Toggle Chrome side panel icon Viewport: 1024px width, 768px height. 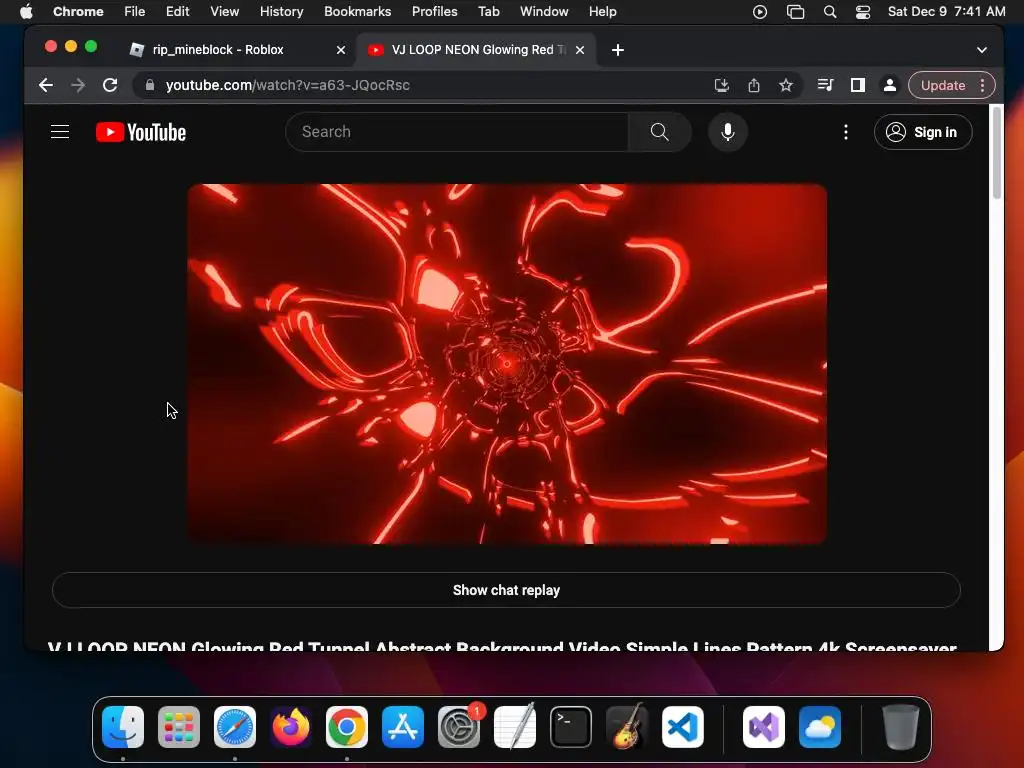(x=857, y=85)
